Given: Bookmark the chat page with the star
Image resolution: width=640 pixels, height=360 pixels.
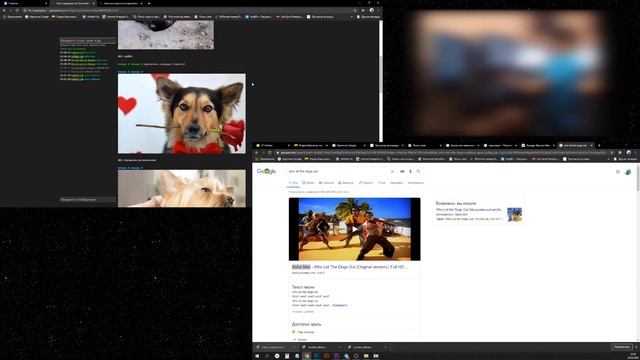Looking at the screenshot, I should [355, 10].
